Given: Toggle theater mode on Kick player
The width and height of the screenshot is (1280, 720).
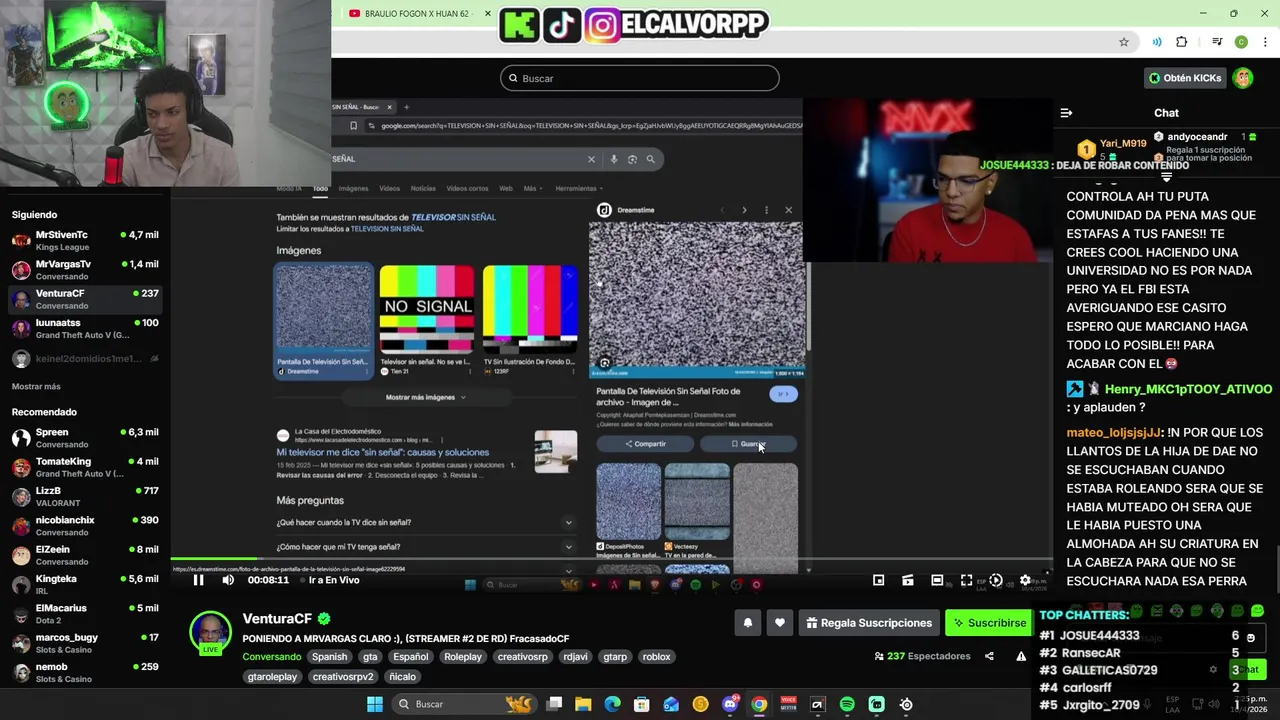Looking at the screenshot, I should 937,580.
